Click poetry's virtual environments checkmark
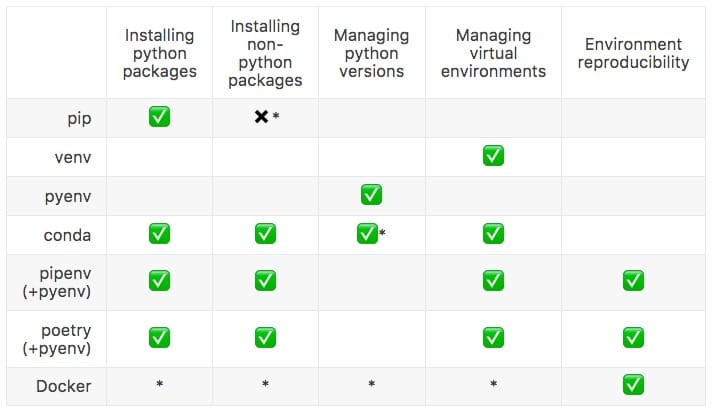 [492, 337]
